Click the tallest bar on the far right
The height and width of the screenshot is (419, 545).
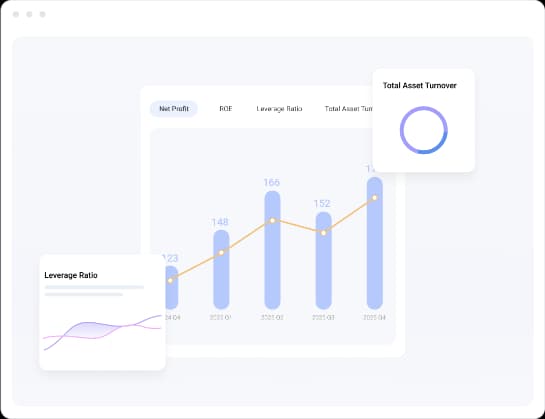point(375,243)
